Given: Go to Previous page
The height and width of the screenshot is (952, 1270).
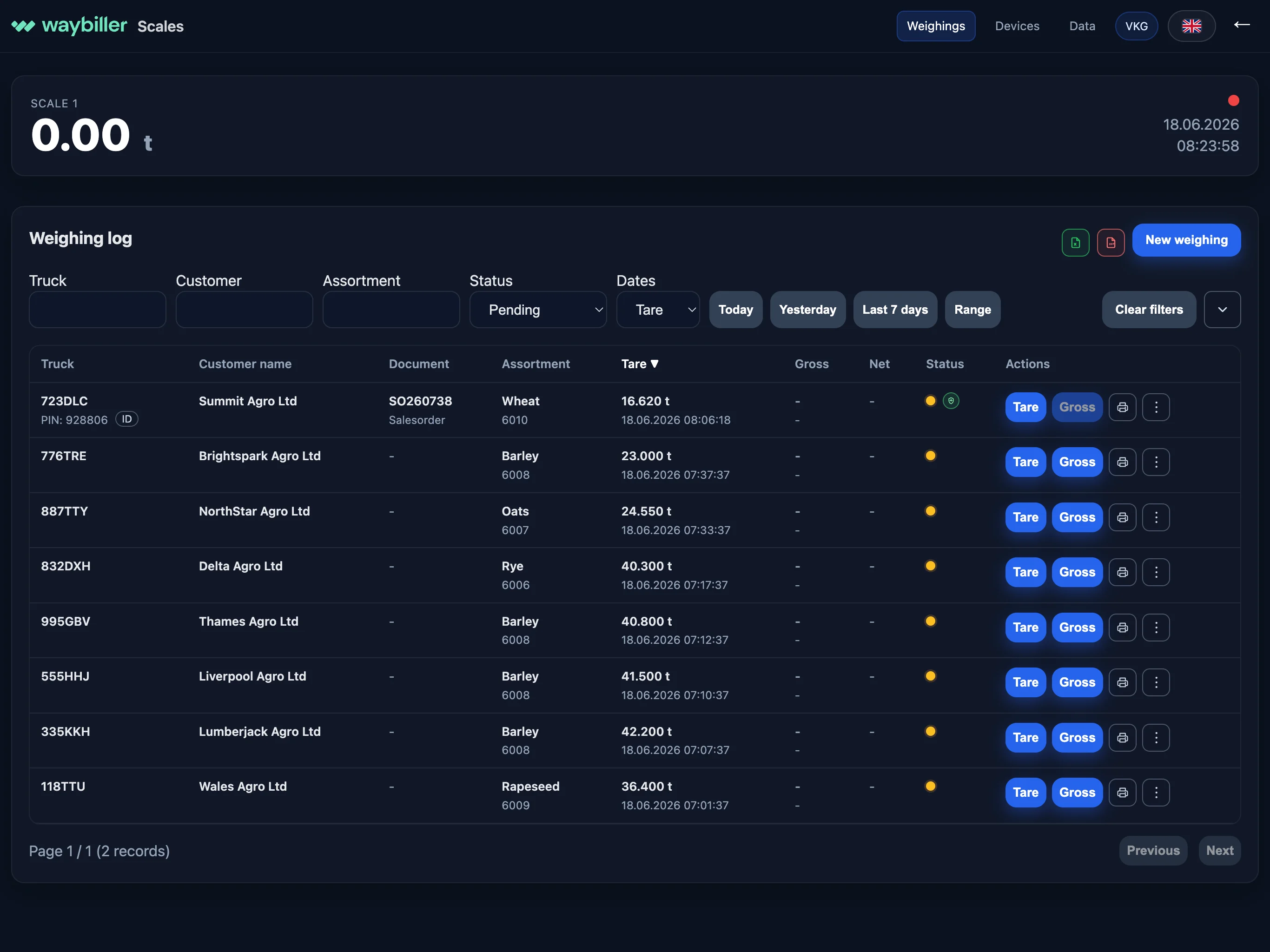Looking at the screenshot, I should [1153, 851].
